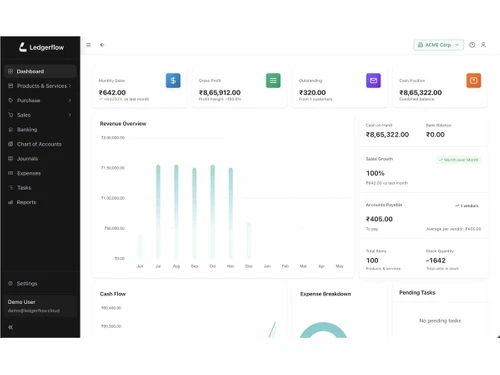Click the Reports bar chart icon
The image size is (500, 375).
(10, 202)
